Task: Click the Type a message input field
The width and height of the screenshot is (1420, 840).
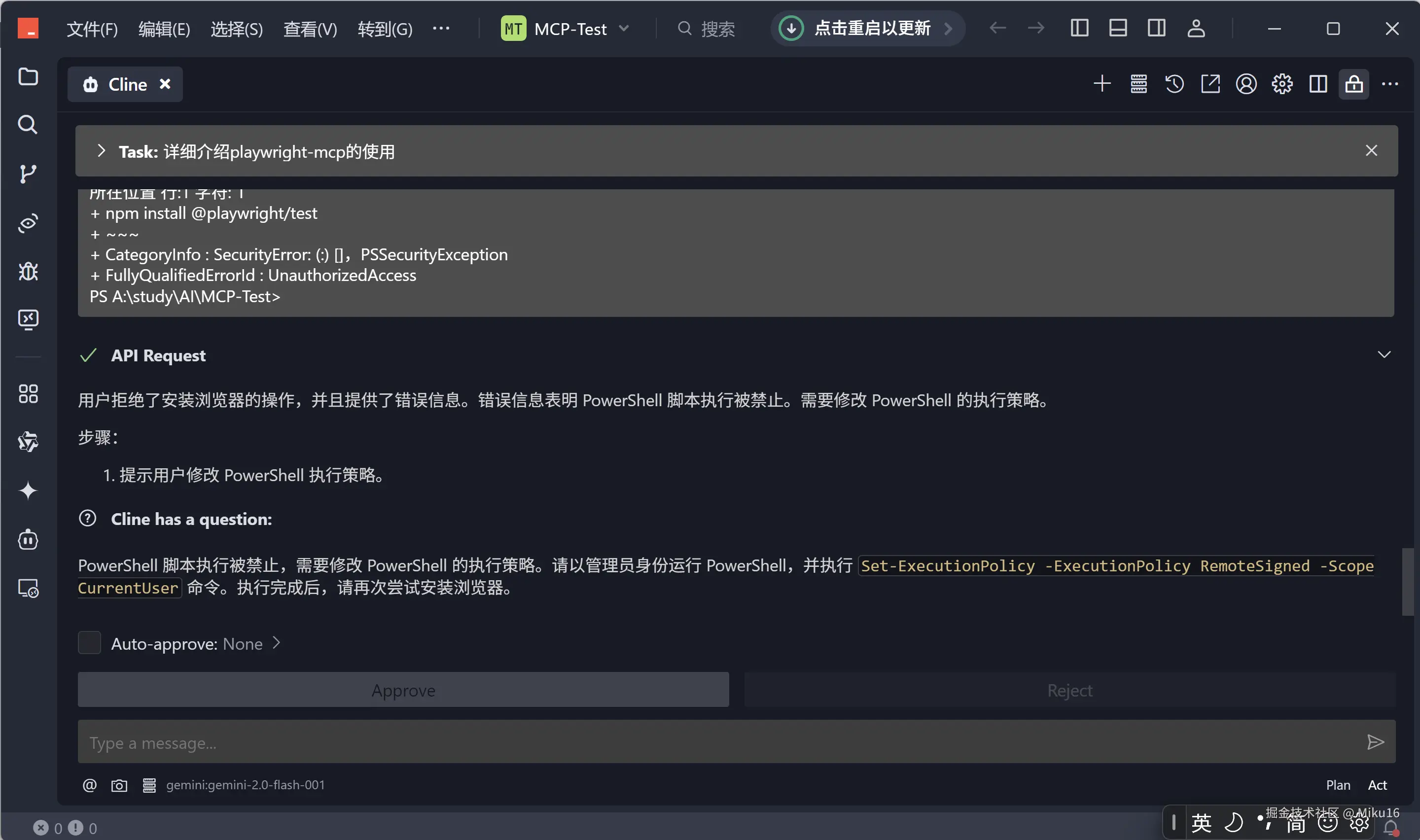Action: coord(719,742)
